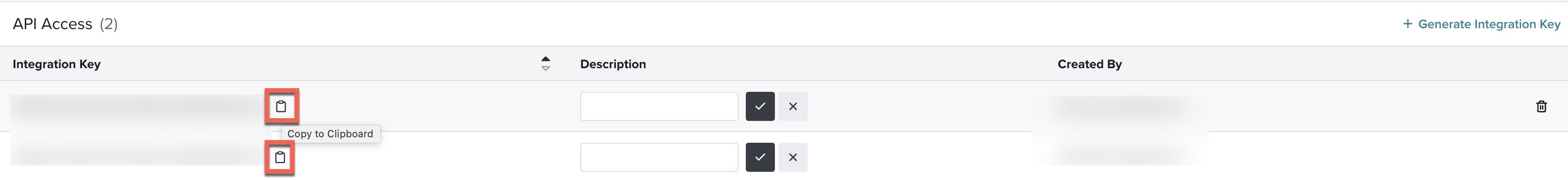Click the Copy to Clipboard tooltip

(x=331, y=134)
